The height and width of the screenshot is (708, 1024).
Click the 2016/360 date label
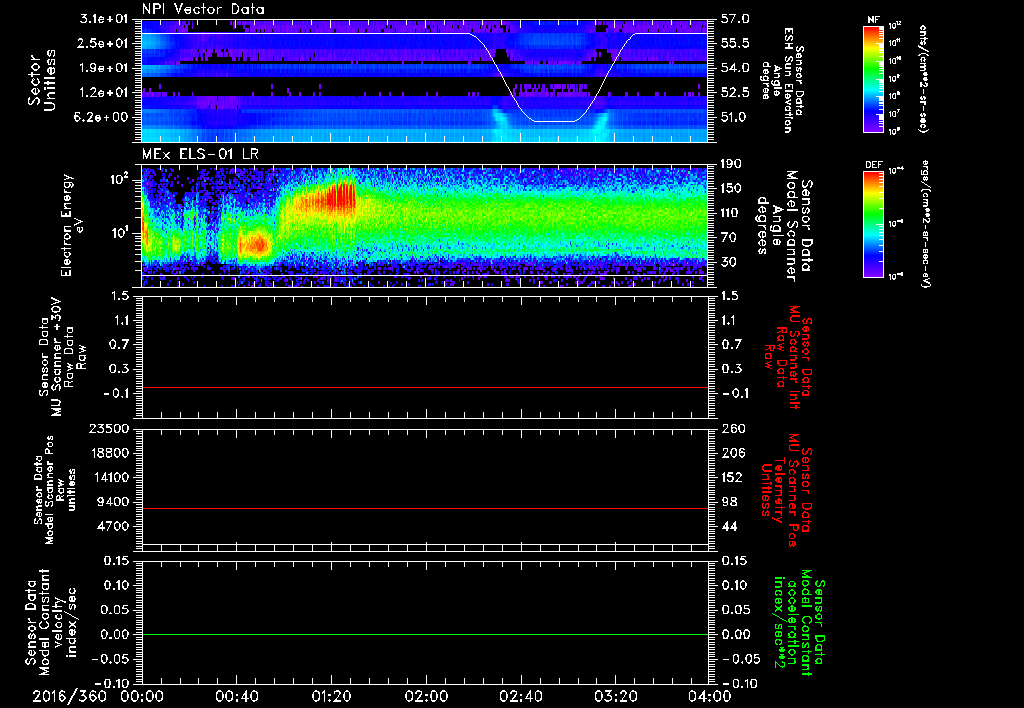69,696
